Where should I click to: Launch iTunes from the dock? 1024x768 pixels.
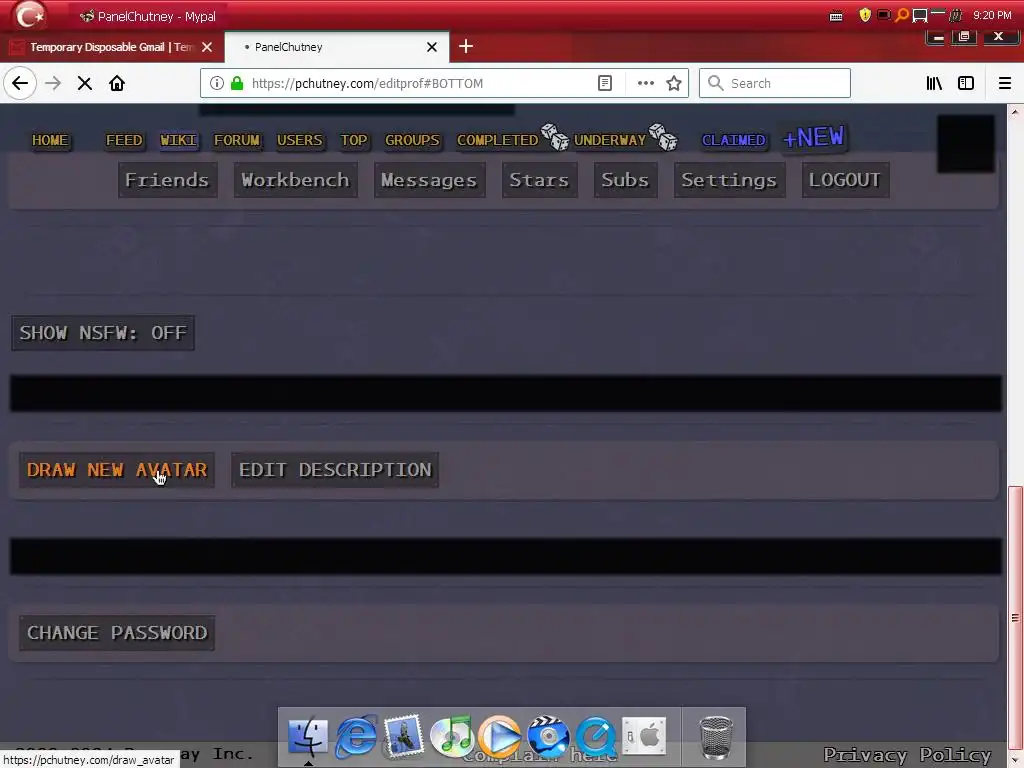coord(452,736)
